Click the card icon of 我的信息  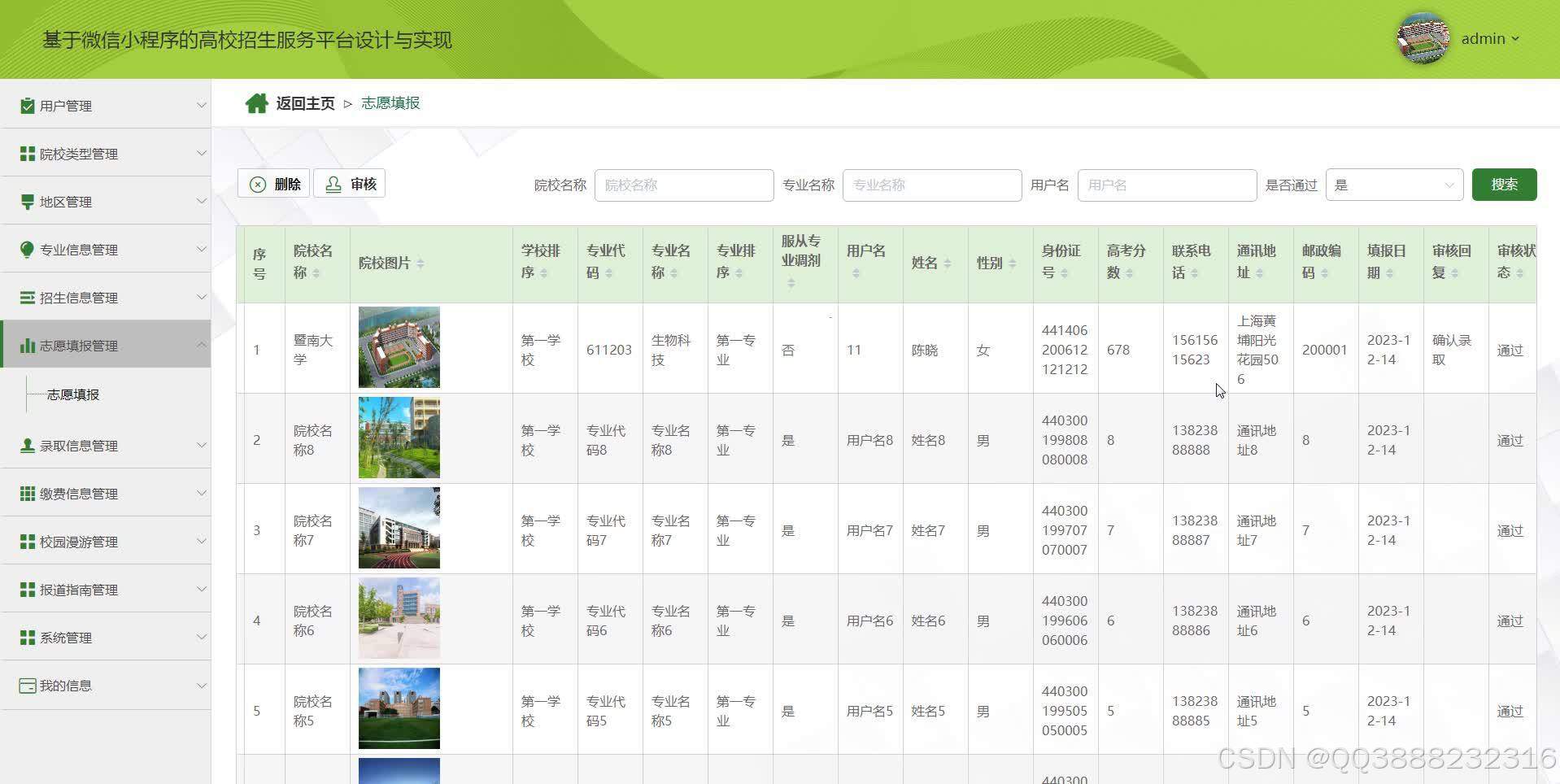(x=27, y=686)
